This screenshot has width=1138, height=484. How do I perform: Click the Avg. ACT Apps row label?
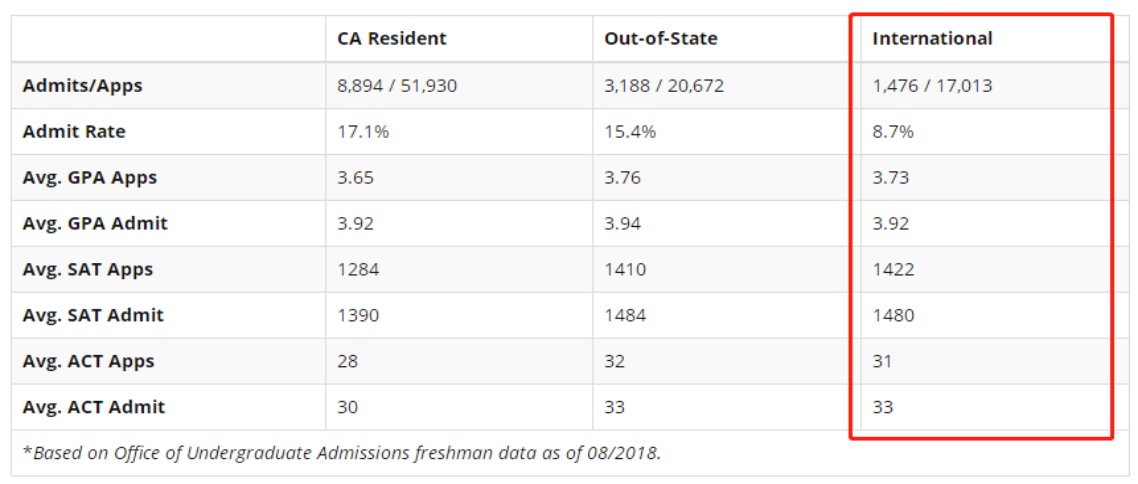coord(88,362)
